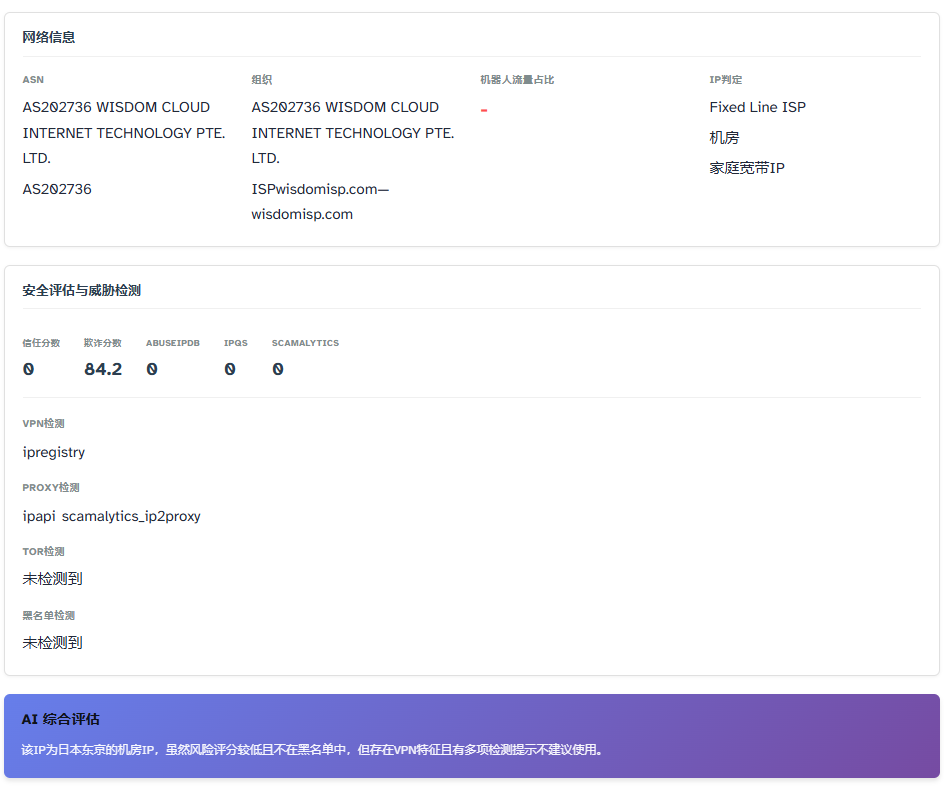
Task: Select the AI assessment summary sentence
Action: pyautogui.click(x=313, y=749)
